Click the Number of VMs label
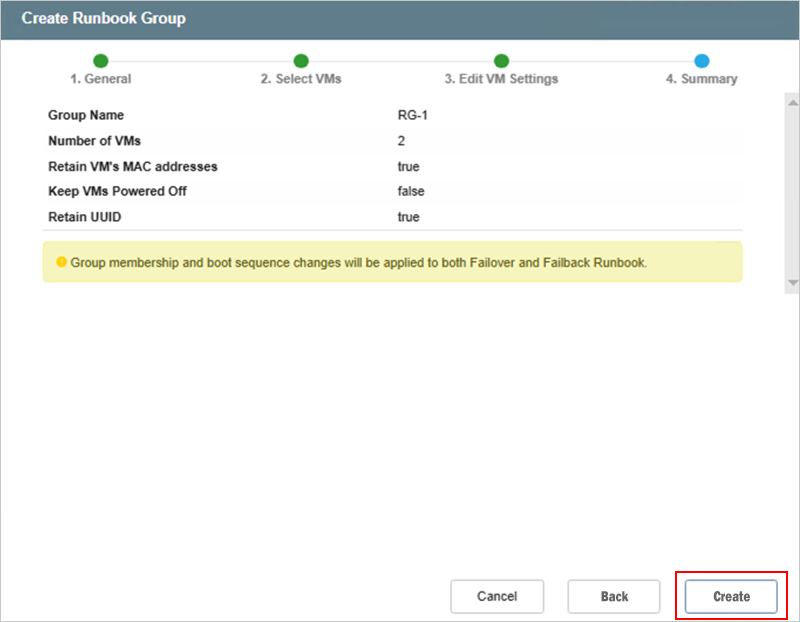Image resolution: width=800 pixels, height=622 pixels. (x=94, y=141)
